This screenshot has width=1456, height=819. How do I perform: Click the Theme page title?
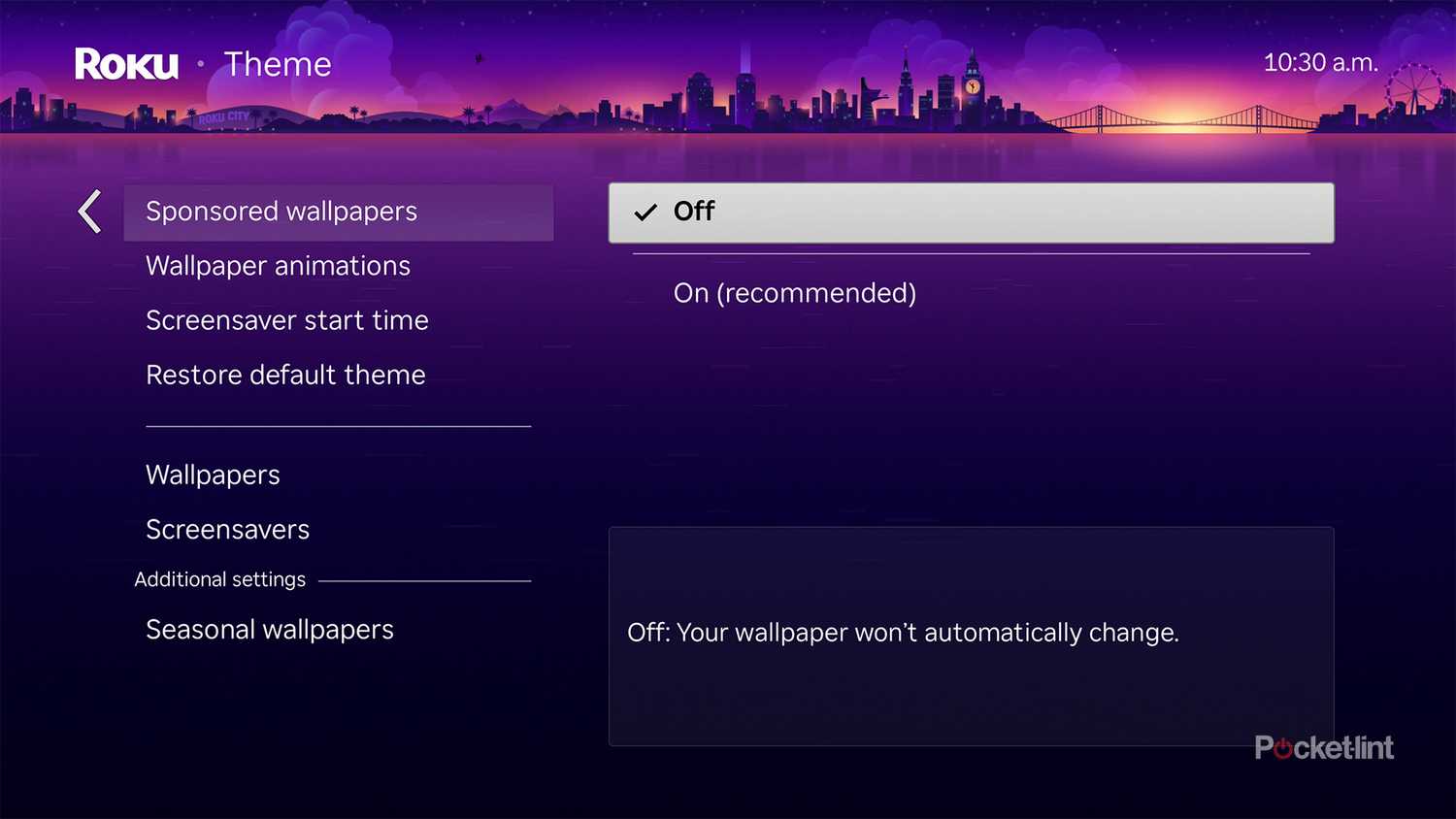278,64
